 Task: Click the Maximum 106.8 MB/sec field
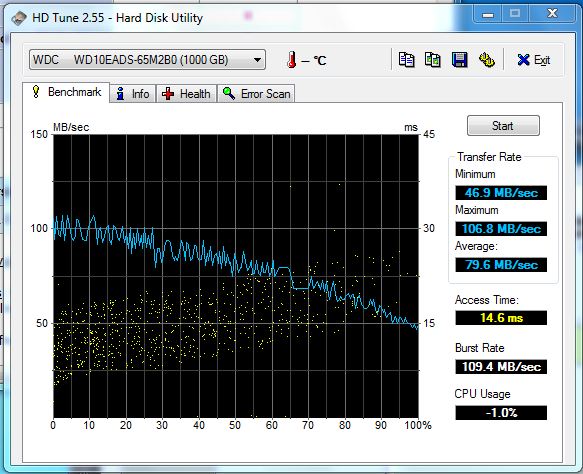501,229
